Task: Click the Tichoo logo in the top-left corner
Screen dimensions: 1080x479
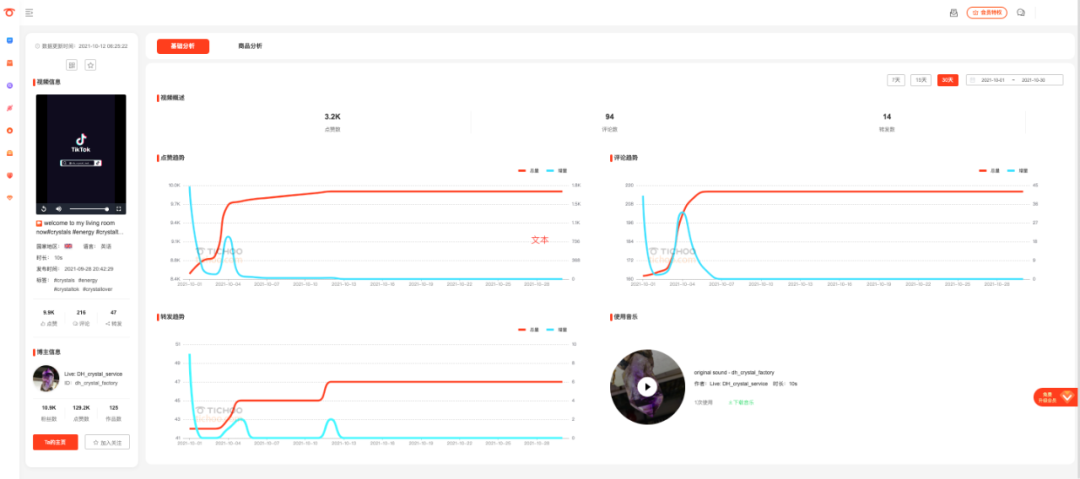Action: (9, 12)
